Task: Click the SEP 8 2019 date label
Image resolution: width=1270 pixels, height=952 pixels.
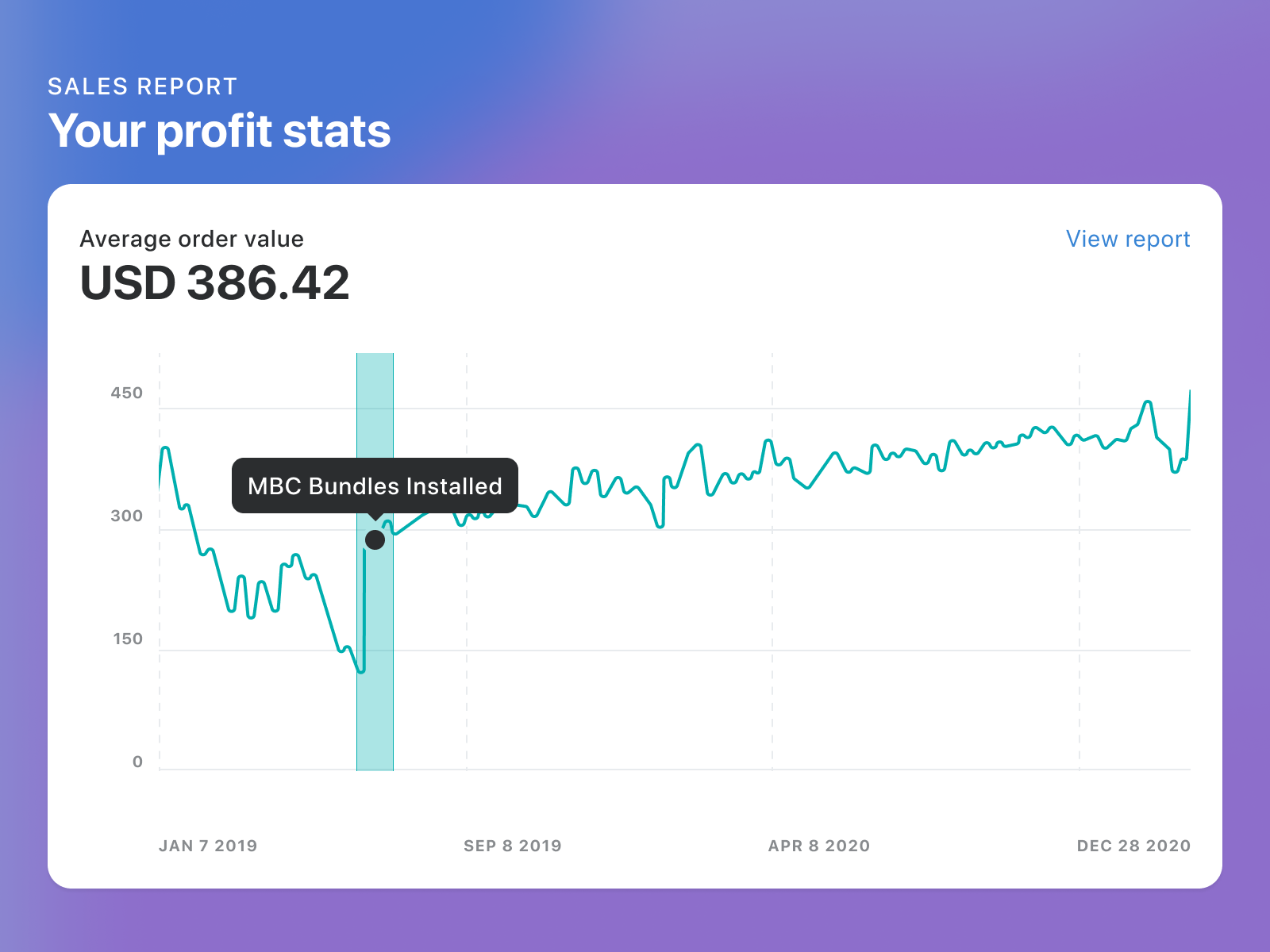Action: (513, 846)
